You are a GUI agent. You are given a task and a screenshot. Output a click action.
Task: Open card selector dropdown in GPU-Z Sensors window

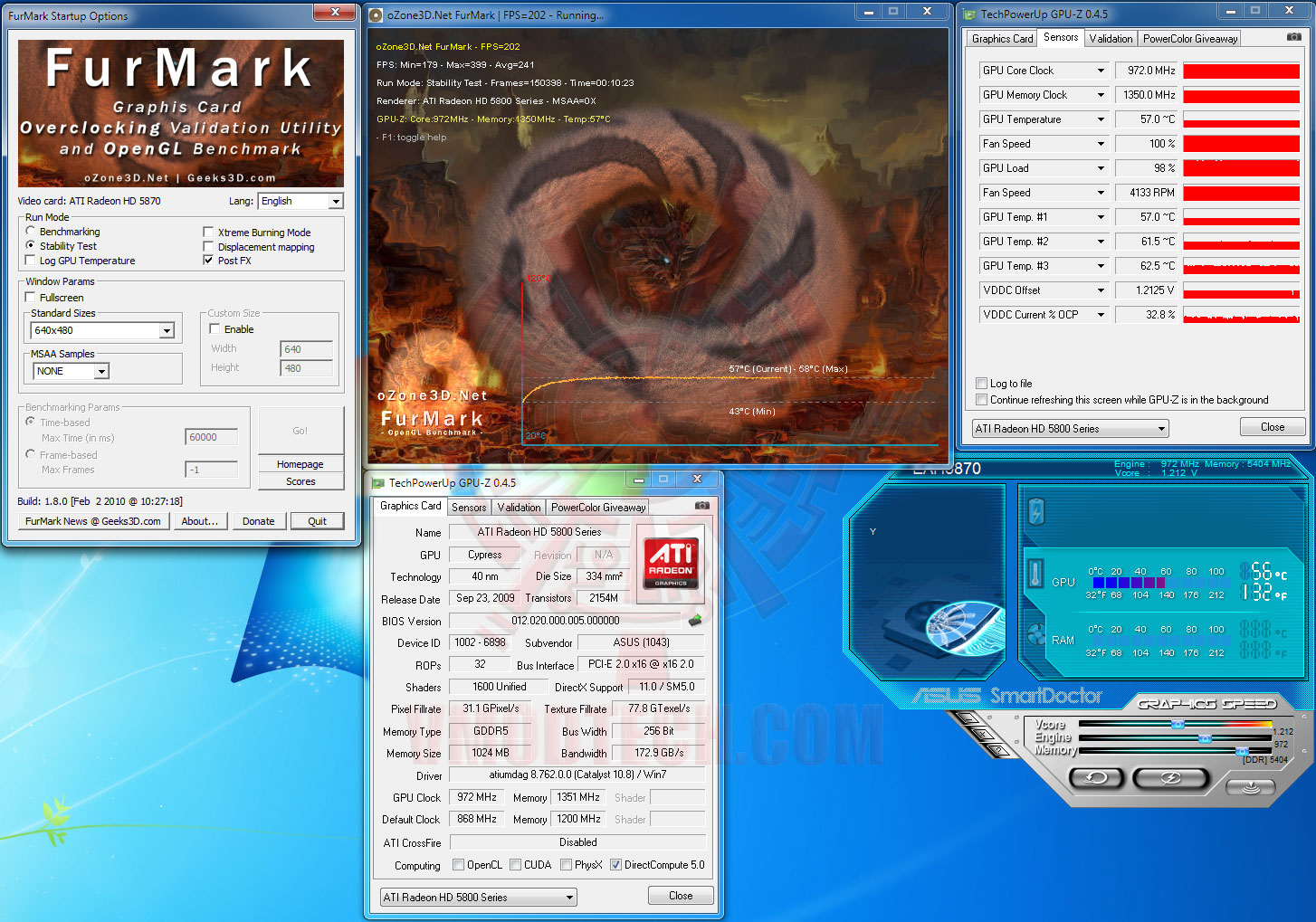pyautogui.click(x=1071, y=429)
